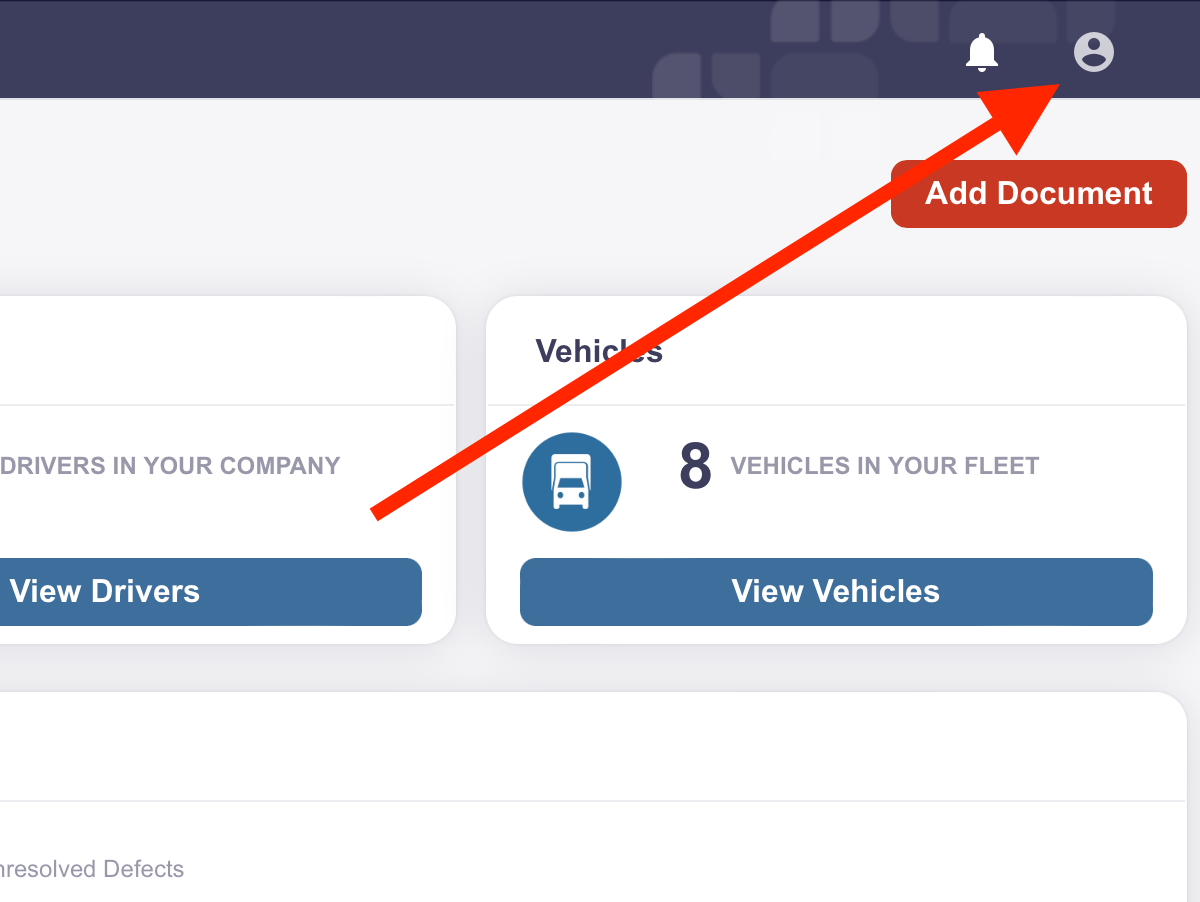The height and width of the screenshot is (902, 1200).
Task: Click divider line under Vehicles heading
Action: click(x=836, y=405)
